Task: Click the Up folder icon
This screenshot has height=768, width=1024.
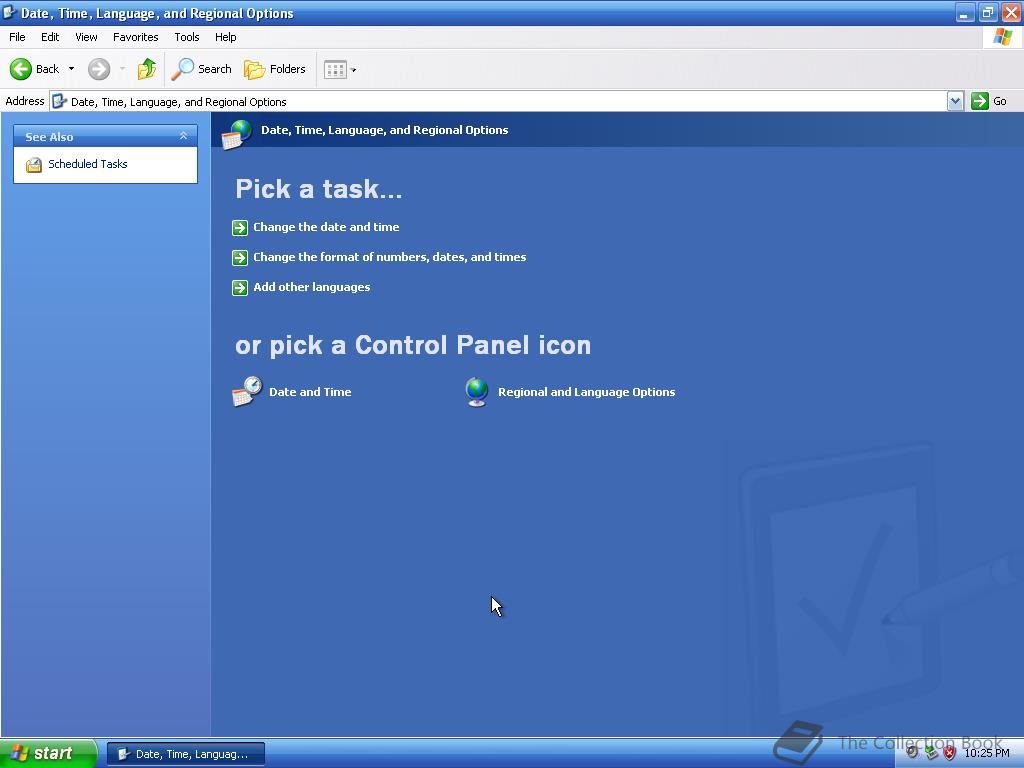Action: (147, 69)
